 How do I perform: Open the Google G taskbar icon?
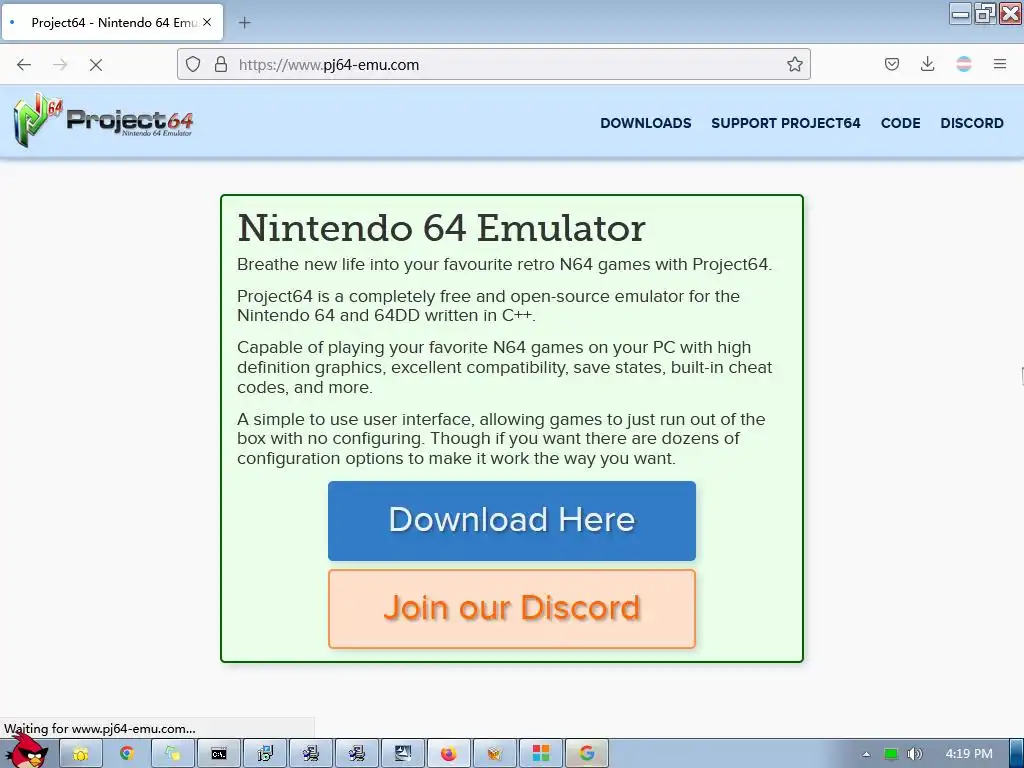point(586,754)
